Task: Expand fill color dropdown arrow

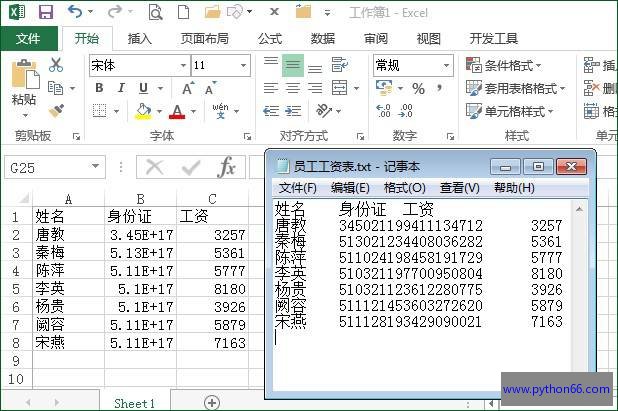Action: [x=159, y=112]
